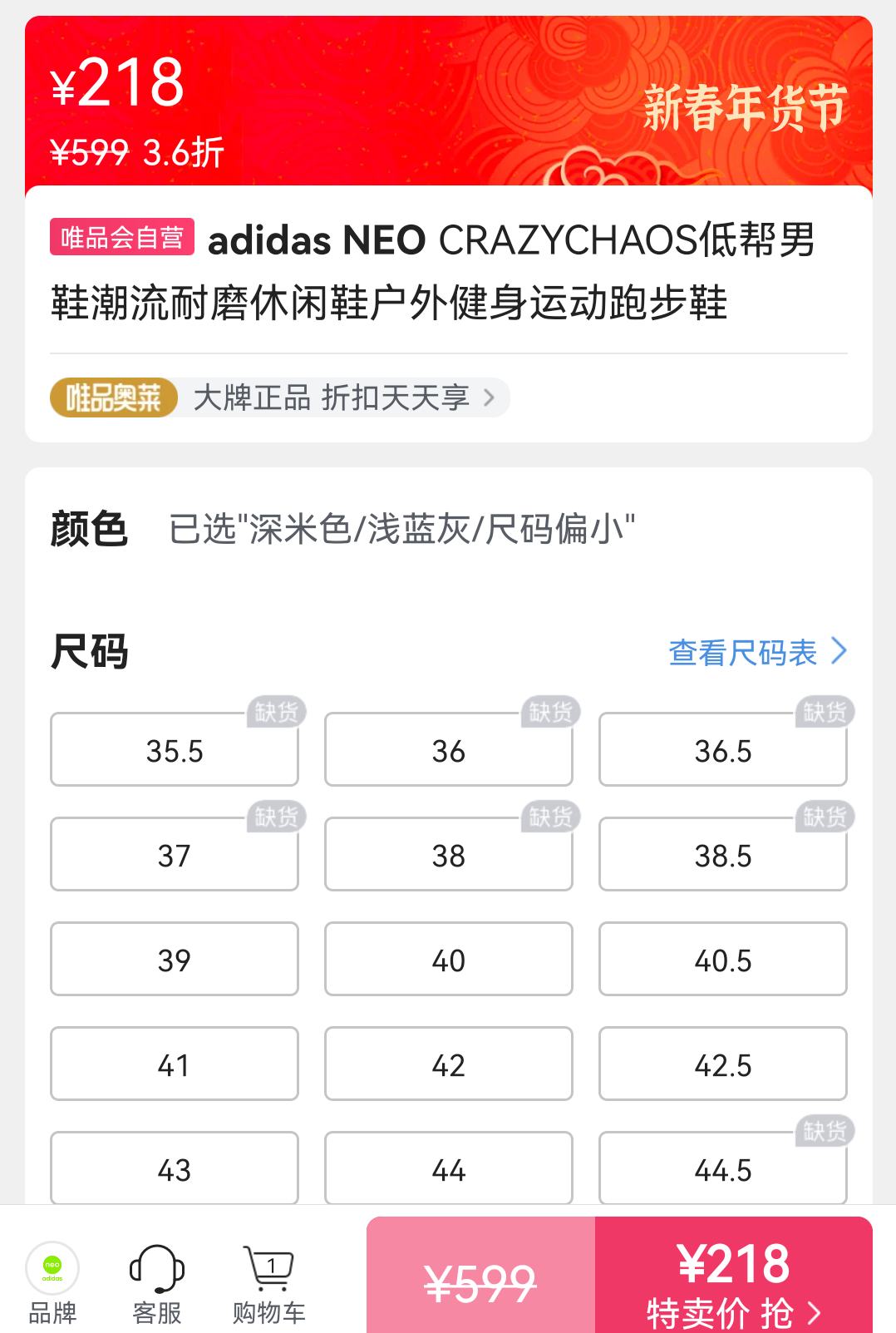Select size 40.5
The width and height of the screenshot is (896, 1333).
click(723, 959)
